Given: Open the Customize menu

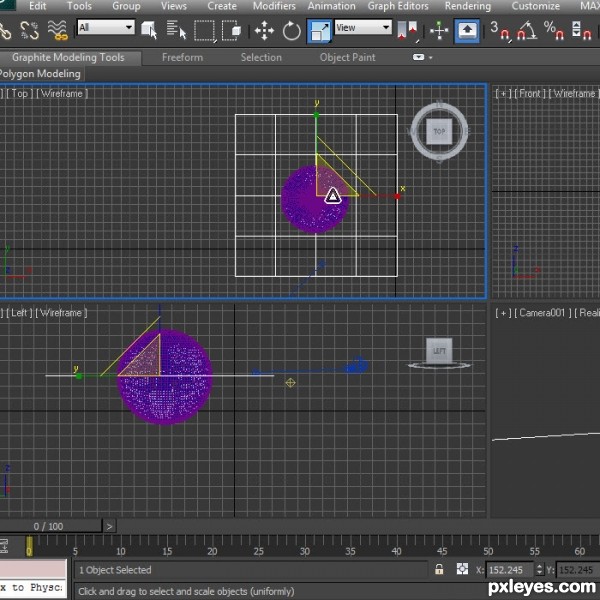Looking at the screenshot, I should point(536,6).
